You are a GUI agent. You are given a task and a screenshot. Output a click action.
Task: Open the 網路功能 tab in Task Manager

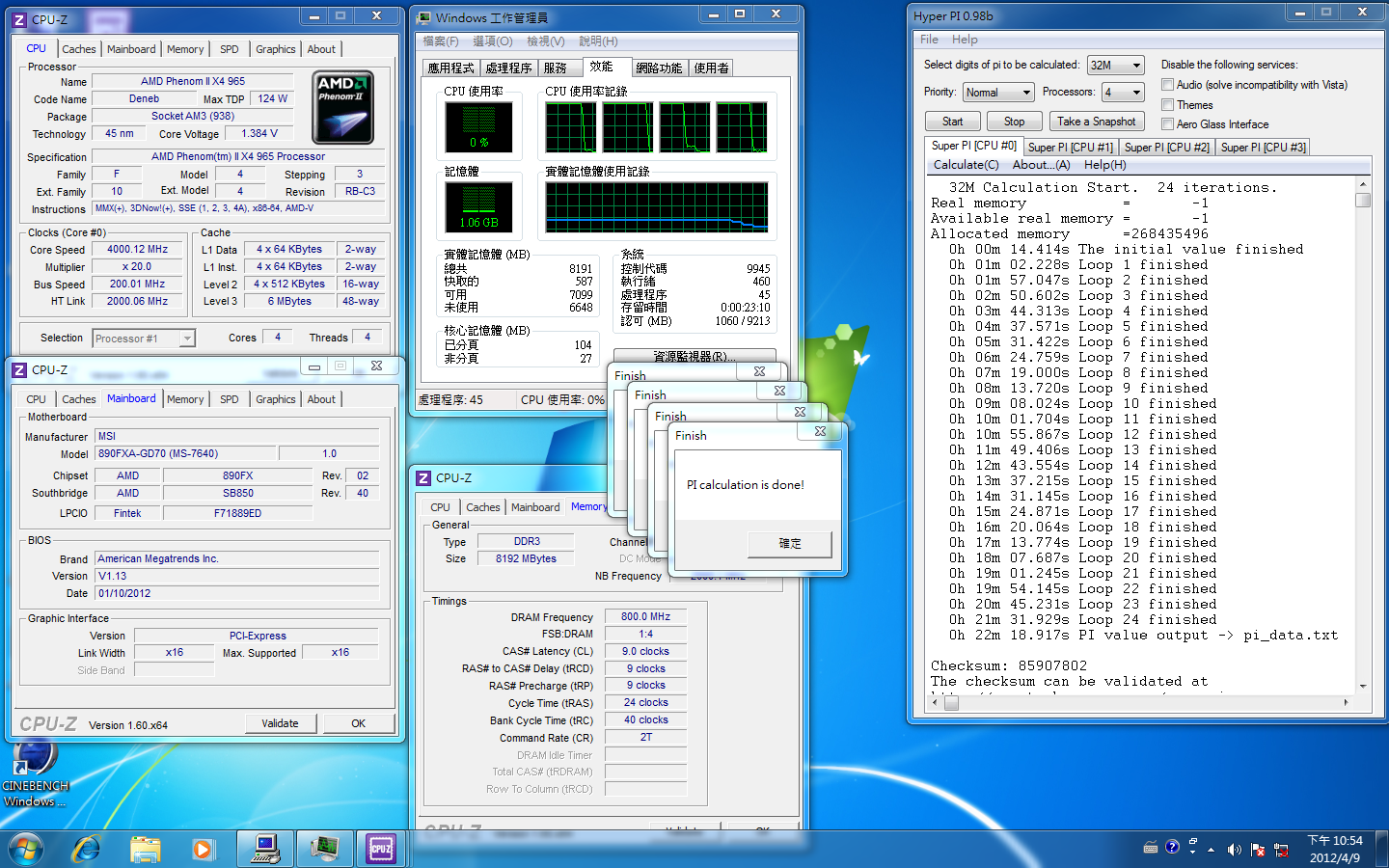(x=660, y=68)
